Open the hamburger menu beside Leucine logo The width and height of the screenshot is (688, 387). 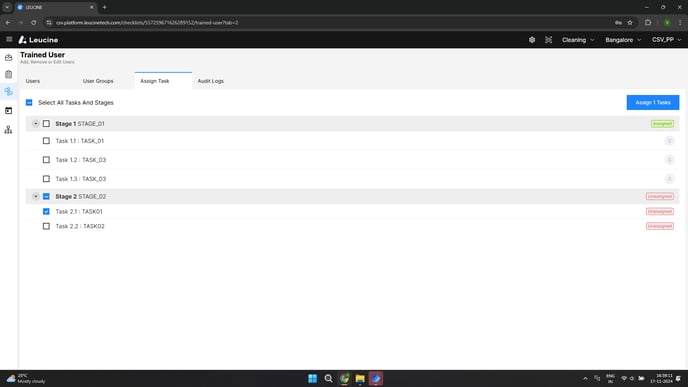[x=9, y=39]
